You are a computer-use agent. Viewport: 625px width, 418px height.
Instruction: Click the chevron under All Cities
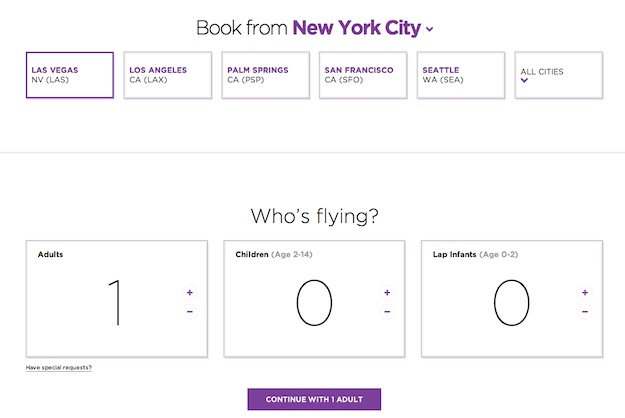coord(524,80)
